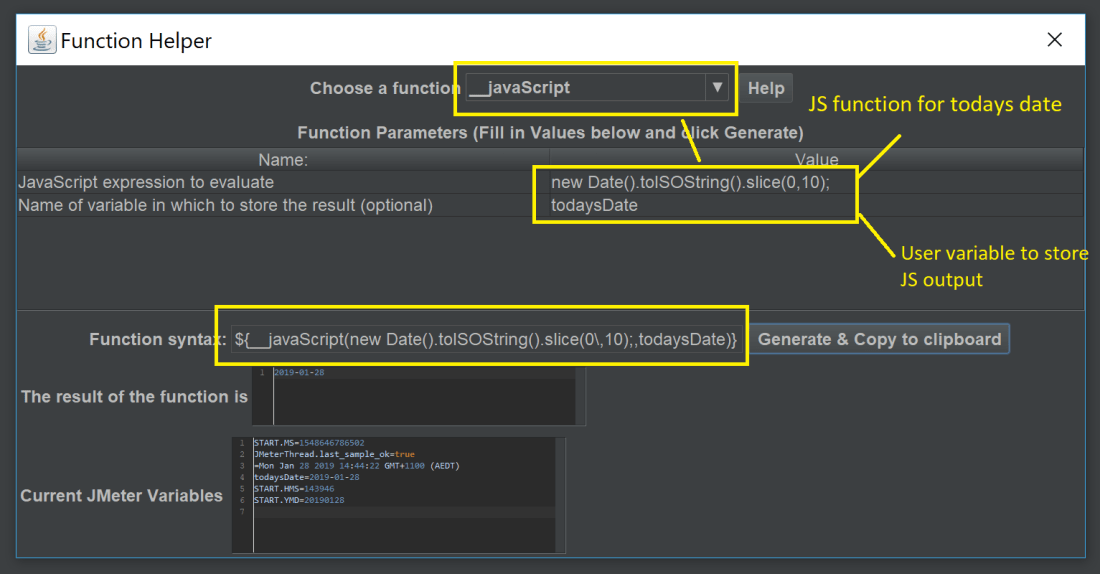Screen dimensions: 1100x574
Task: Click the 'Function syntax:' label
Action: point(158,340)
